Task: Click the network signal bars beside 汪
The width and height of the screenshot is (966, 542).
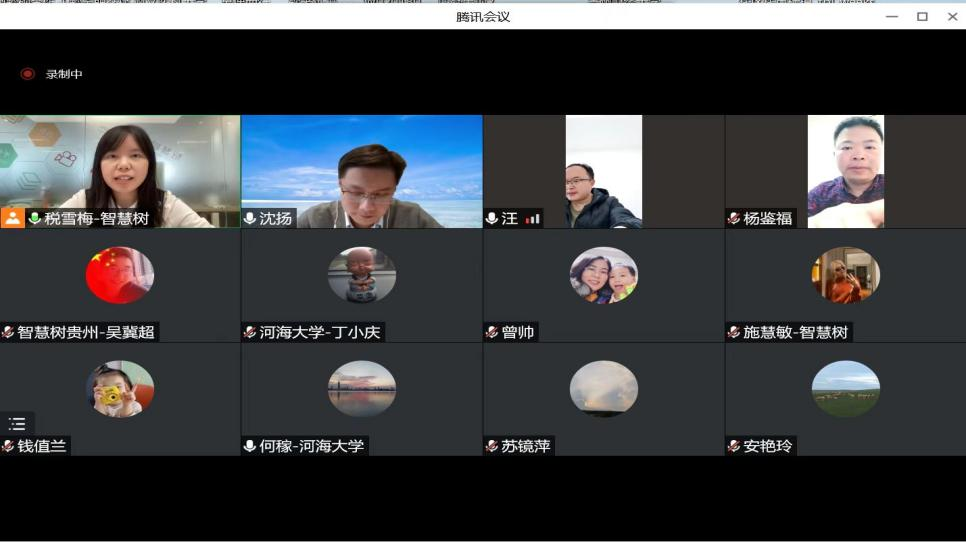Action: (x=532, y=218)
